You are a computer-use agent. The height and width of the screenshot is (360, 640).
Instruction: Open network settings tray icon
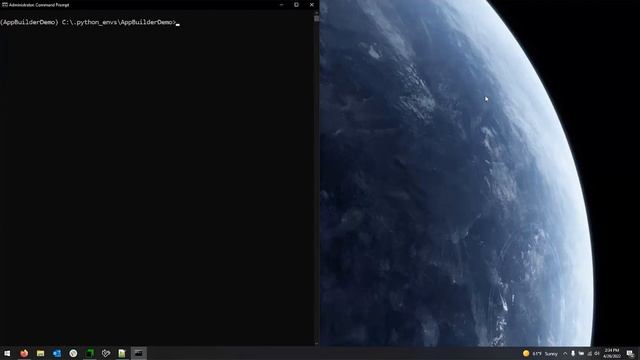tap(589, 353)
